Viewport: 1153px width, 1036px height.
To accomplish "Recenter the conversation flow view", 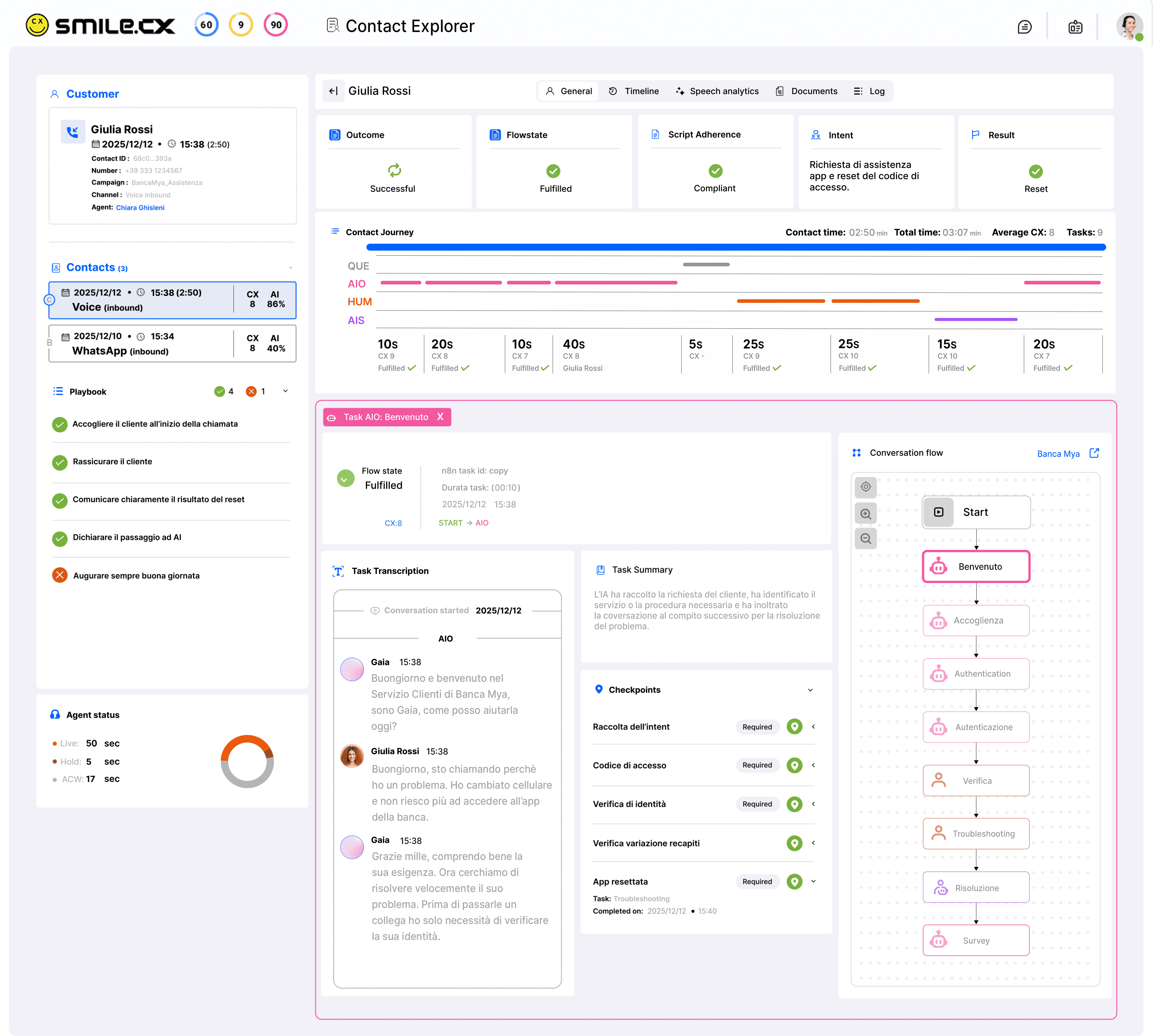I will tap(865, 487).
